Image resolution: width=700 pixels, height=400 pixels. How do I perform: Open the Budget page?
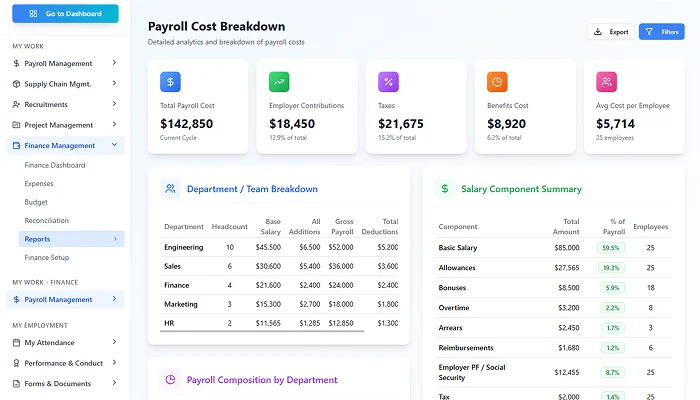tap(36, 202)
